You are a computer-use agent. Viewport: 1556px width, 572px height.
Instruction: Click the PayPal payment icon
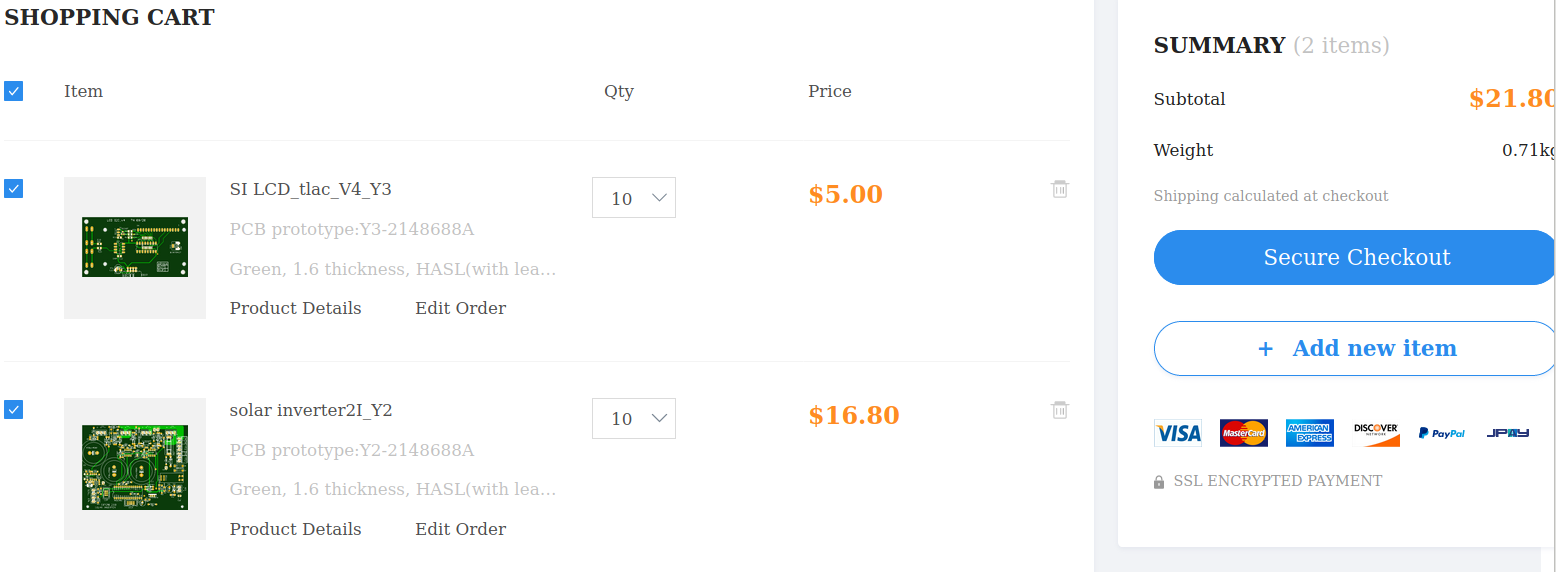click(1442, 433)
